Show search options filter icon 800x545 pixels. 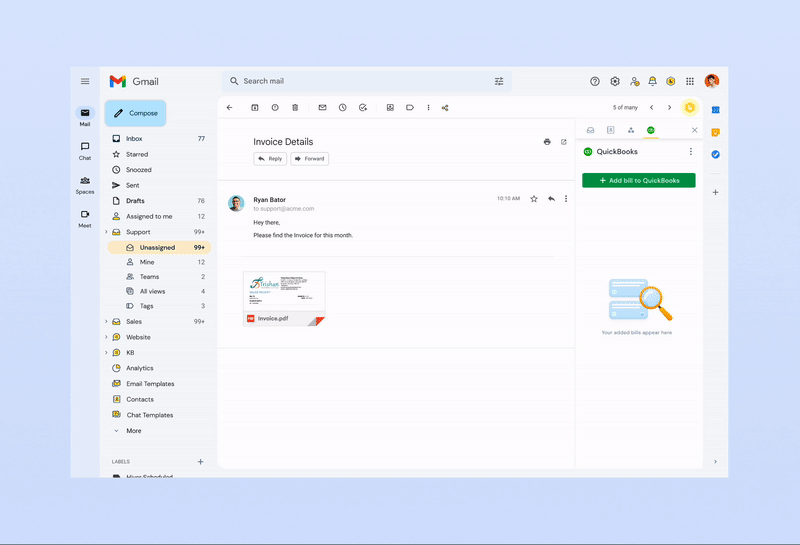499,81
